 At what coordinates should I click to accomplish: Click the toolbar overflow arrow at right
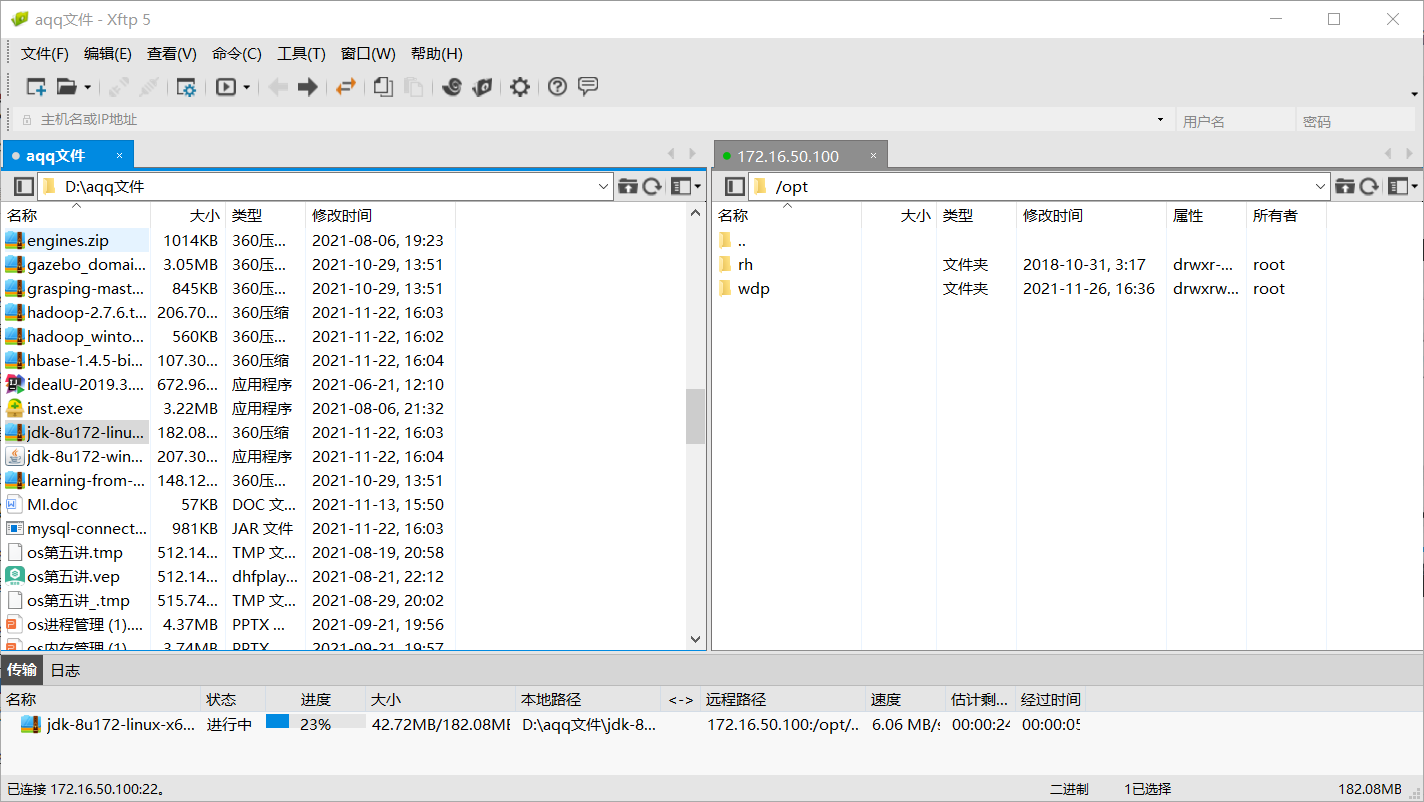coord(1415,94)
